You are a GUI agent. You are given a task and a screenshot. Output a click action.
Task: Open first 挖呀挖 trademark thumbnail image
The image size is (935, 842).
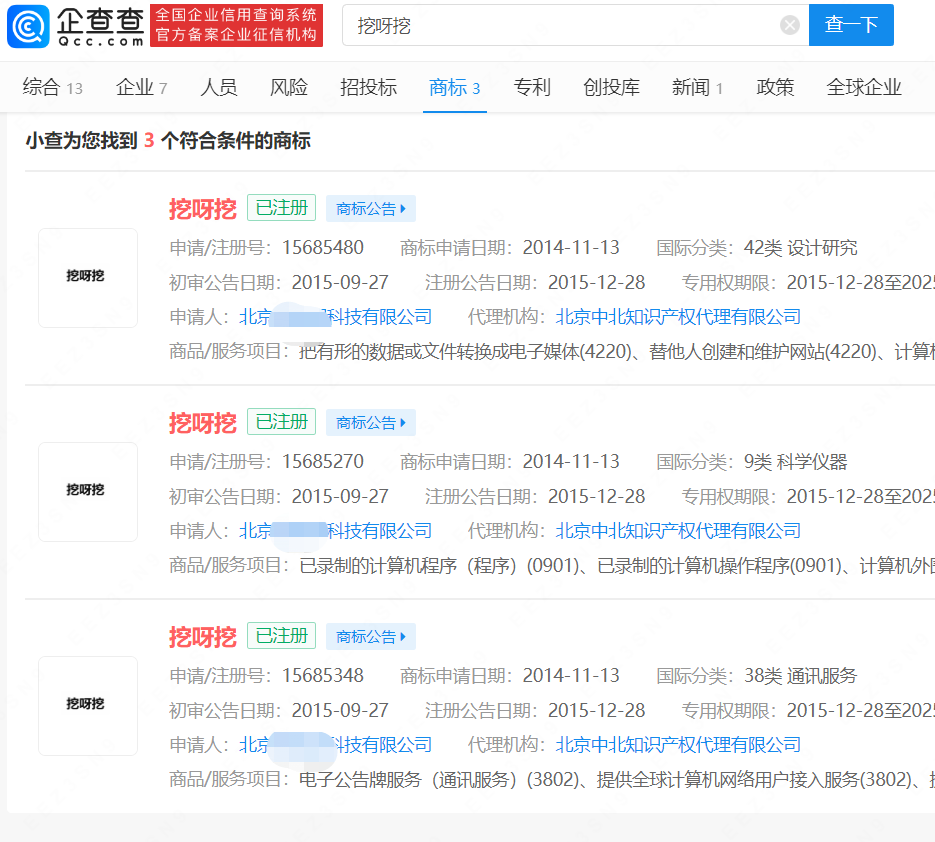tap(88, 277)
